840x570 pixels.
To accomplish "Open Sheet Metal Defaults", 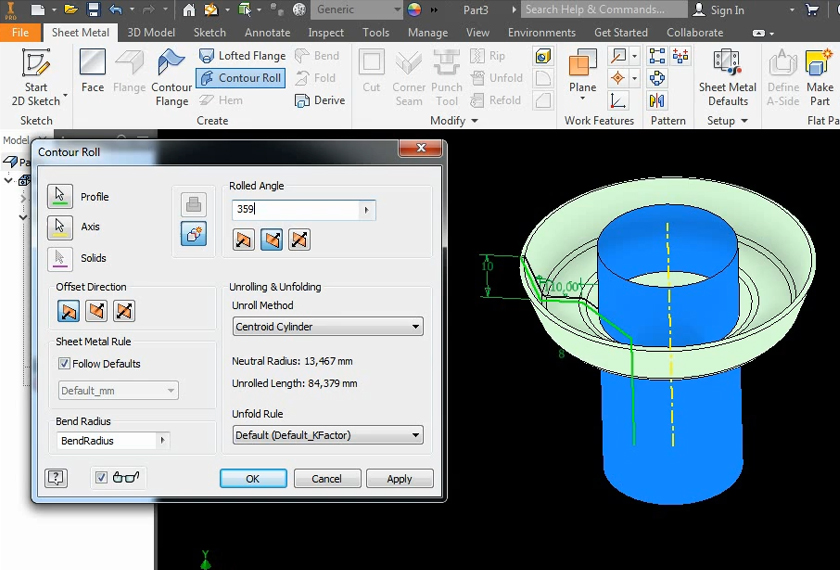I will pos(727,76).
